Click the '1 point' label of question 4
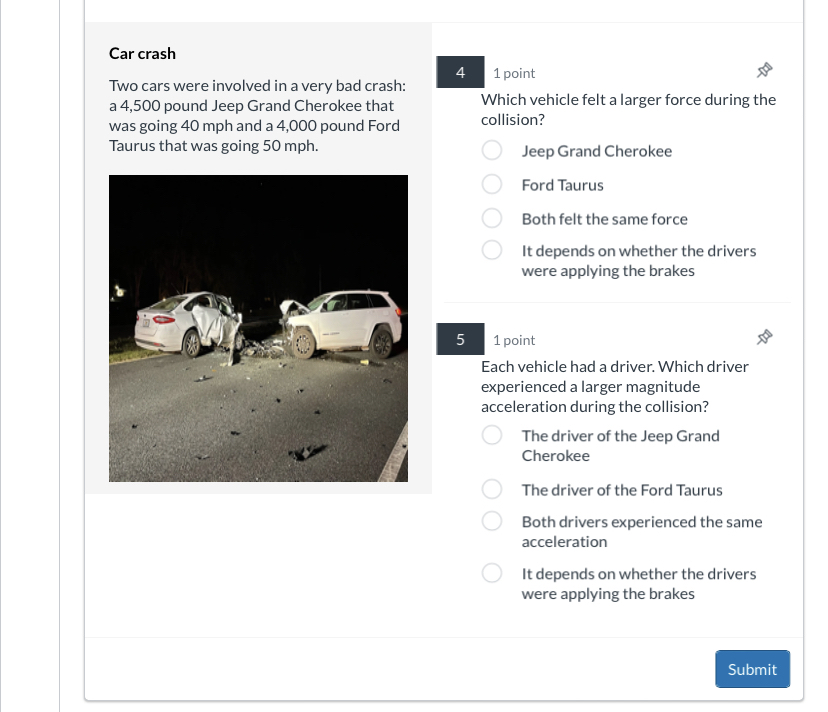This screenshot has width=828, height=712. (514, 73)
